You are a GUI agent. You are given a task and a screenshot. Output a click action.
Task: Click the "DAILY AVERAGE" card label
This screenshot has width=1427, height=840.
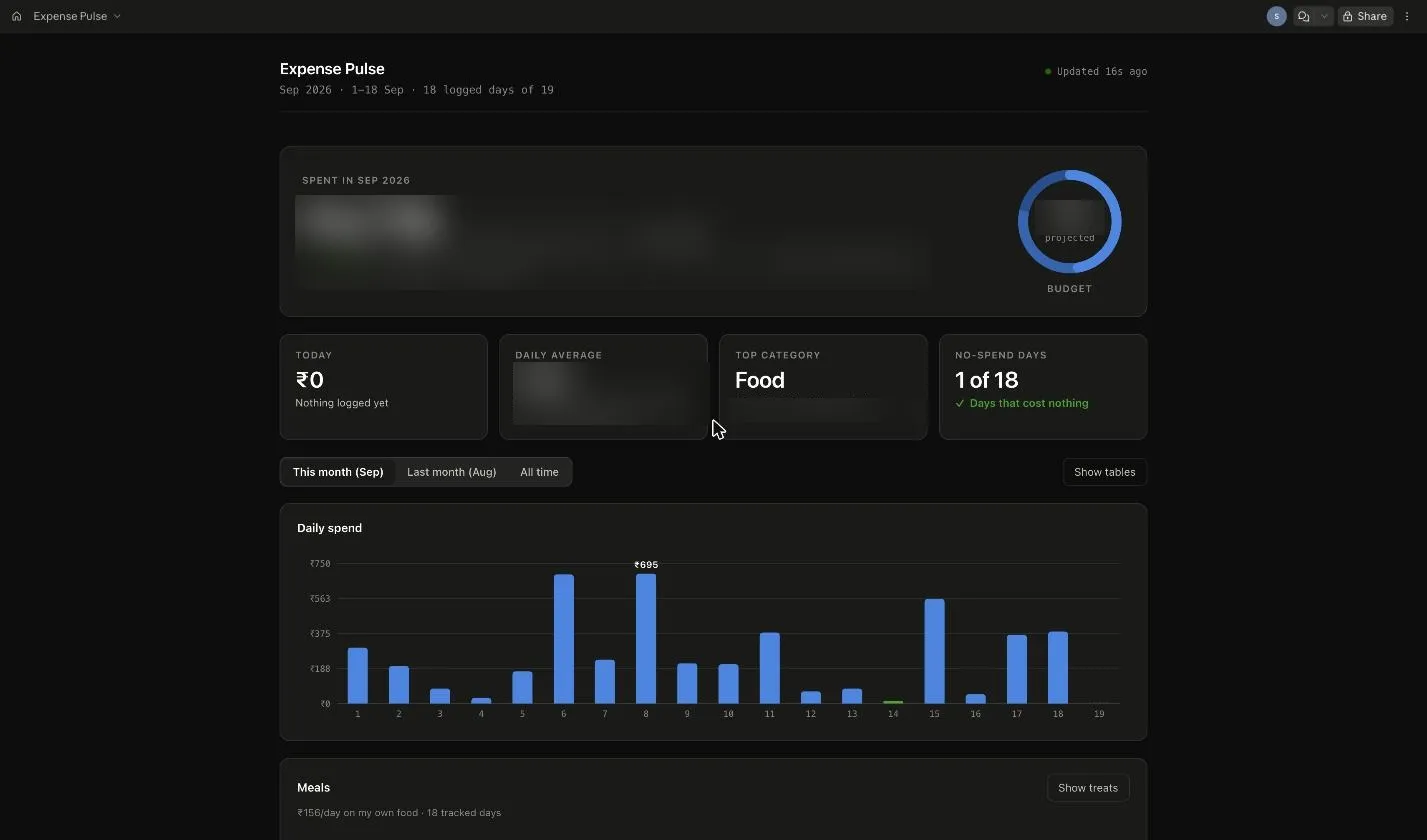558,355
